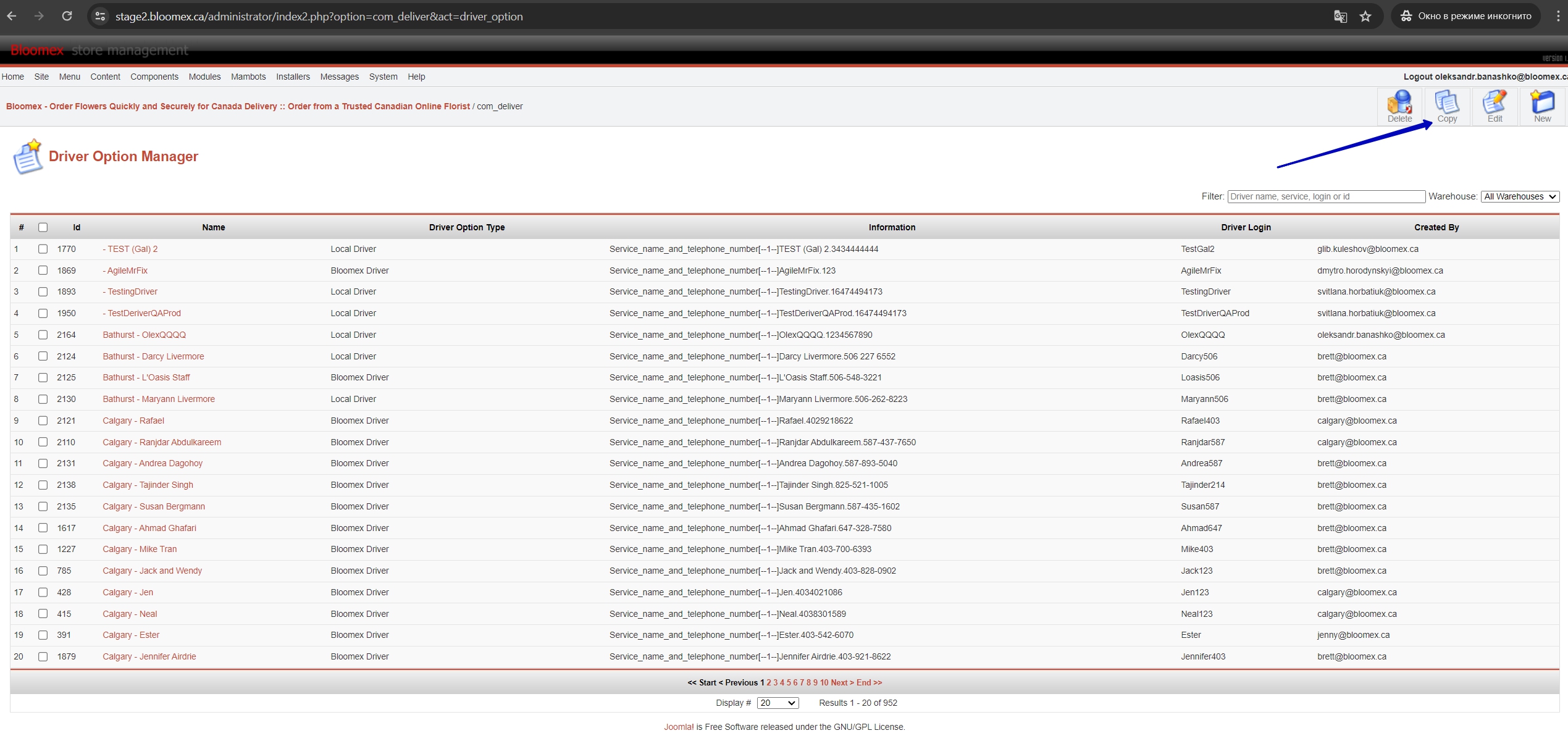Check box for Calgary - Neal row
This screenshot has height=741, width=1568.
click(x=43, y=614)
